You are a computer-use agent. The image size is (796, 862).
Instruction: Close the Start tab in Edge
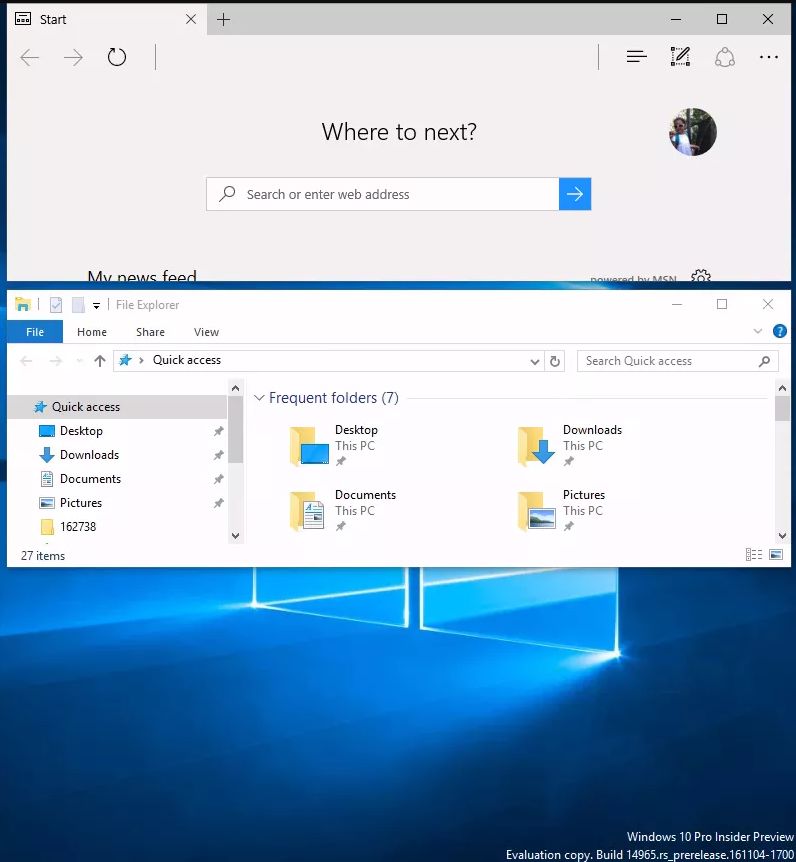click(191, 19)
